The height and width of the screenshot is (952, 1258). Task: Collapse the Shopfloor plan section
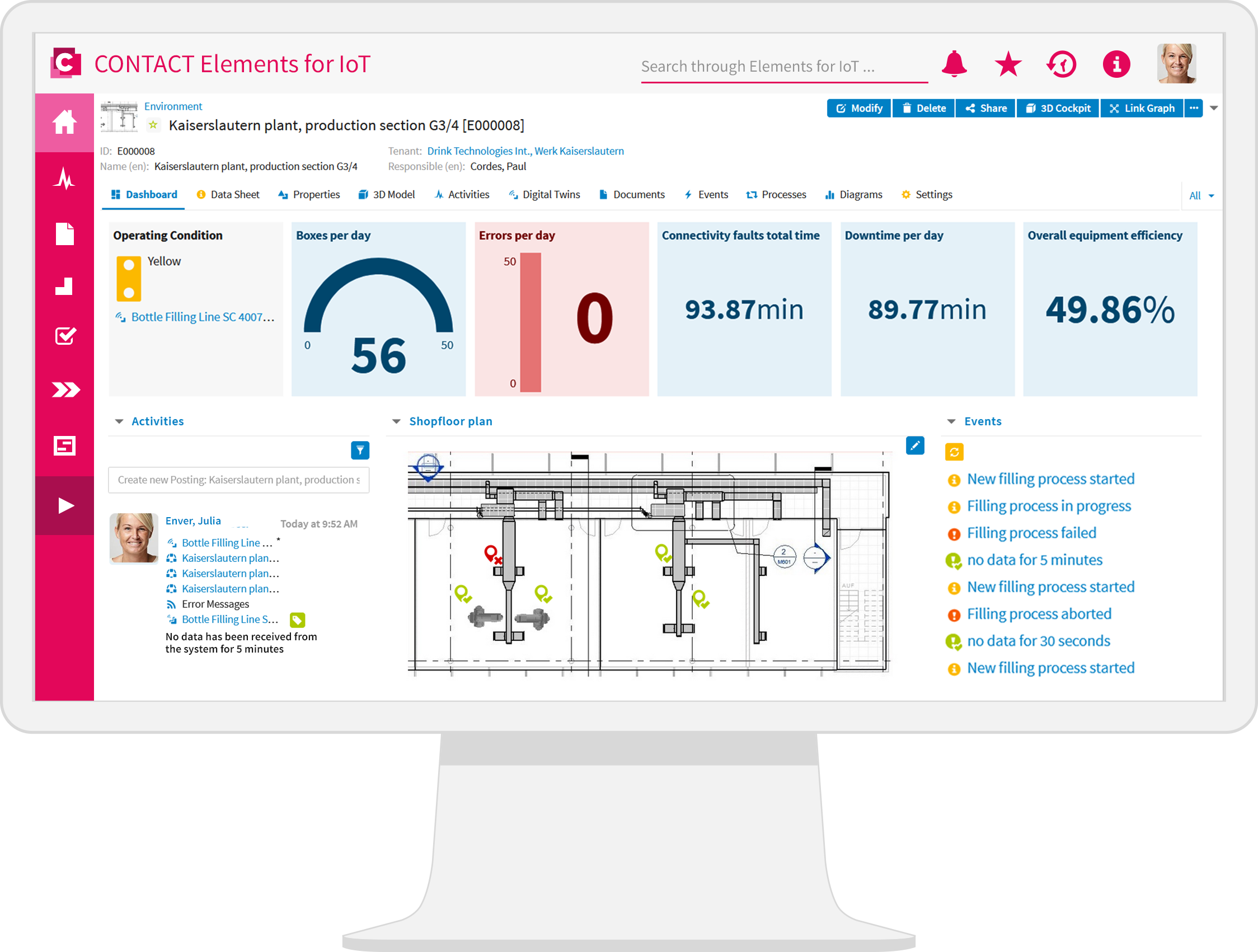(396, 421)
